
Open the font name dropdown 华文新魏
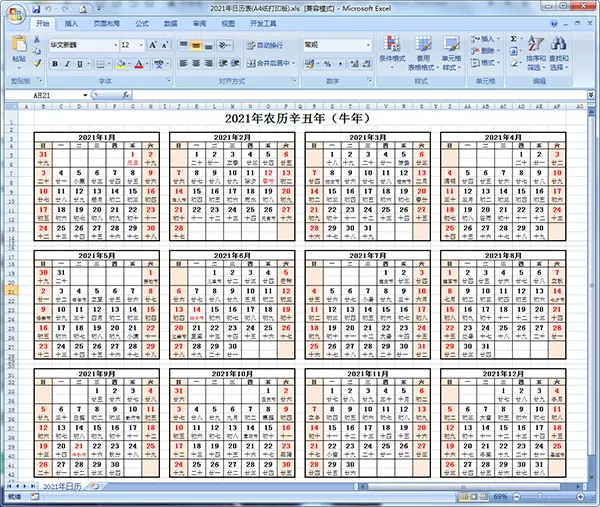116,45
